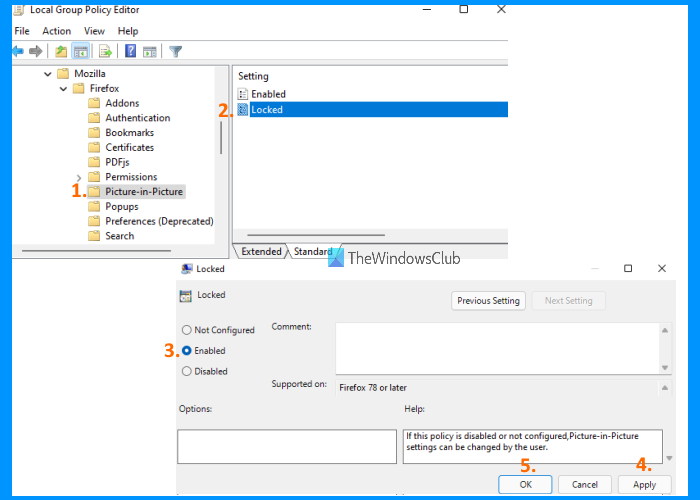Image resolution: width=700 pixels, height=500 pixels.
Task: Click the Mozilla folder icon
Action: click(63, 73)
